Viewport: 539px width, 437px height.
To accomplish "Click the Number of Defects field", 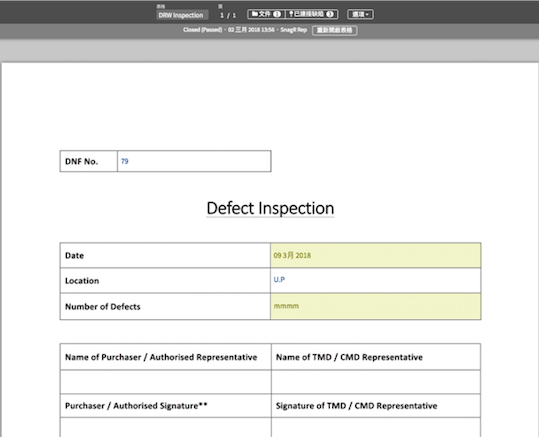I will coord(375,306).
